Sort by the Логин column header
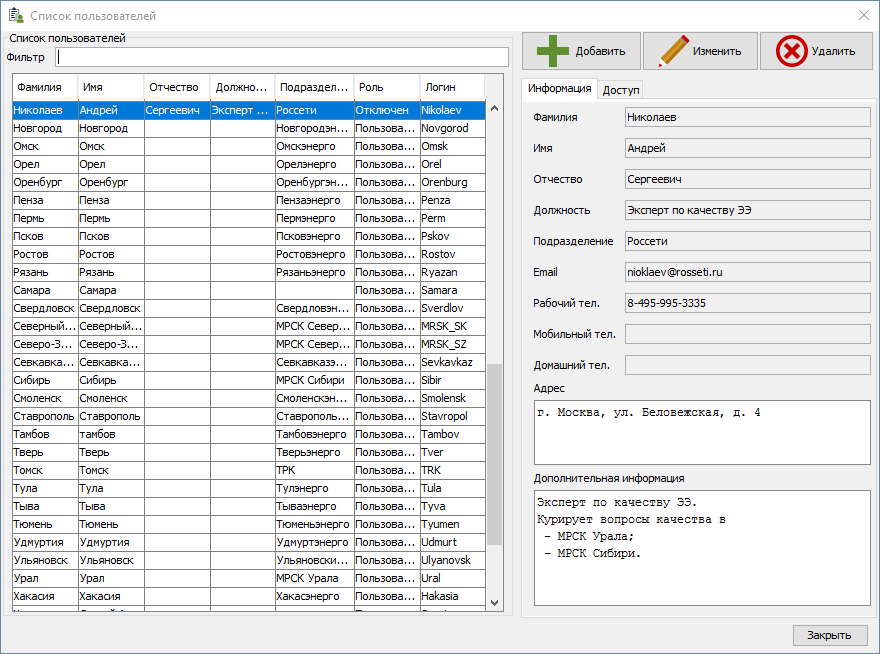This screenshot has height=654, width=880. point(452,87)
